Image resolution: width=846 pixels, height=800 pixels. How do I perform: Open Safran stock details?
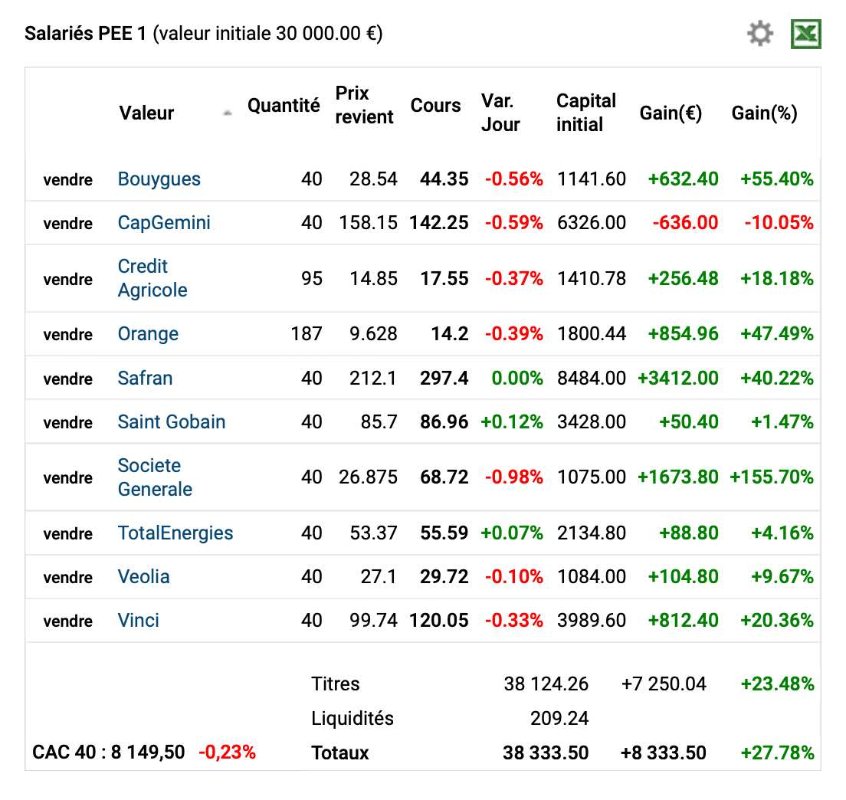click(145, 378)
